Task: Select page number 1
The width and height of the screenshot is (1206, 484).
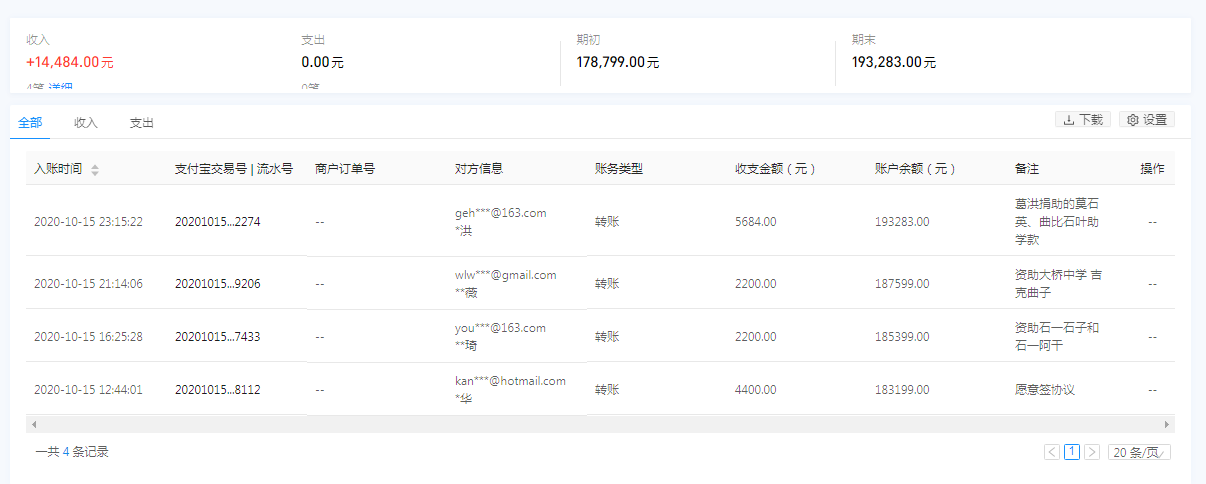Action: (x=1072, y=452)
